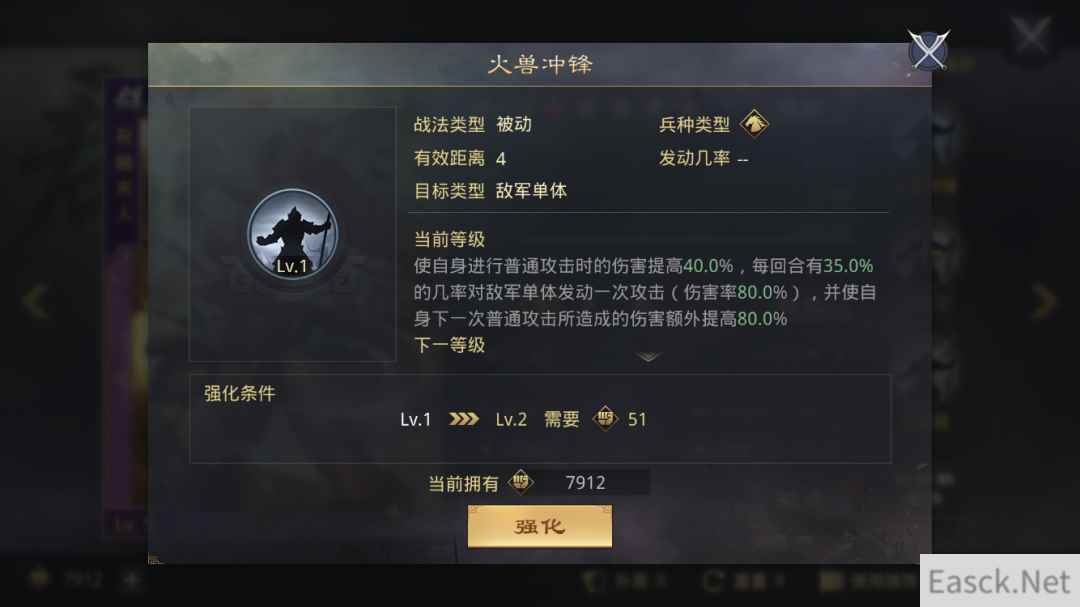Tap the Lv.2 target level text
This screenshot has width=1080, height=607.
point(511,420)
